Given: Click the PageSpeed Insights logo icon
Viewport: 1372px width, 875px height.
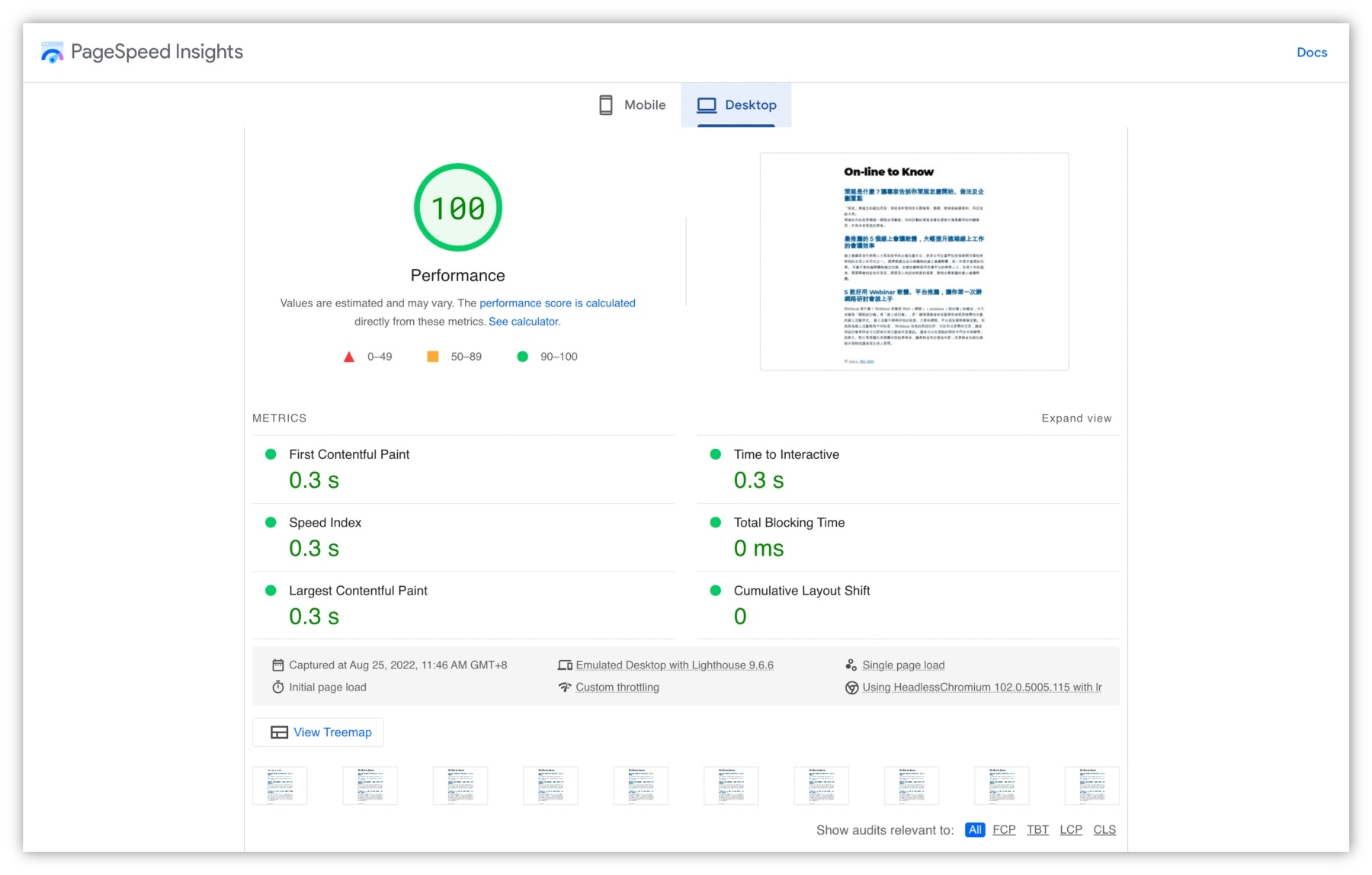Looking at the screenshot, I should (52, 52).
